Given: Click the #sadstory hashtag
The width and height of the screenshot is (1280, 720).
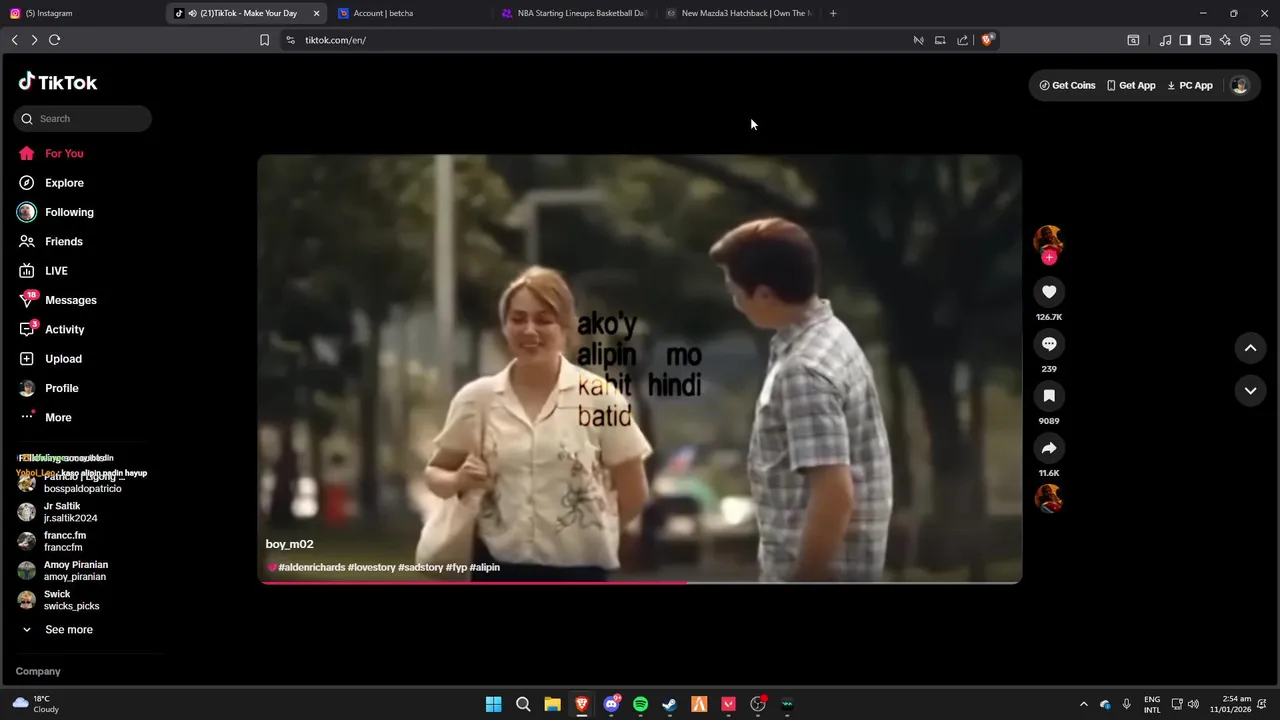Looking at the screenshot, I should coord(421,567).
